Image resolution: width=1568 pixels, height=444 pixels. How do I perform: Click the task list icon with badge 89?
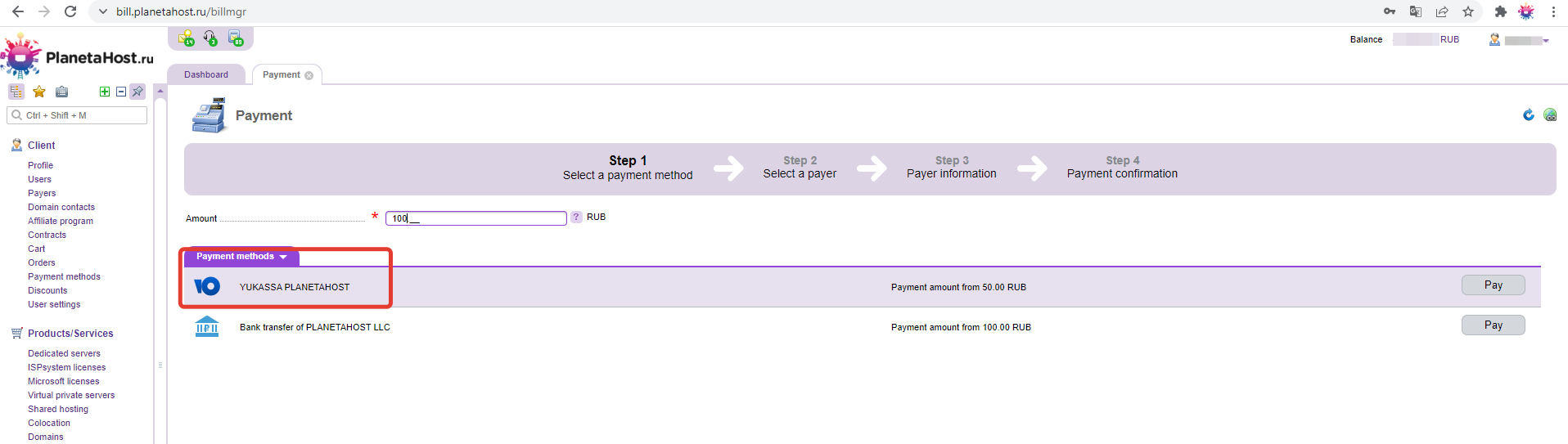click(x=236, y=38)
